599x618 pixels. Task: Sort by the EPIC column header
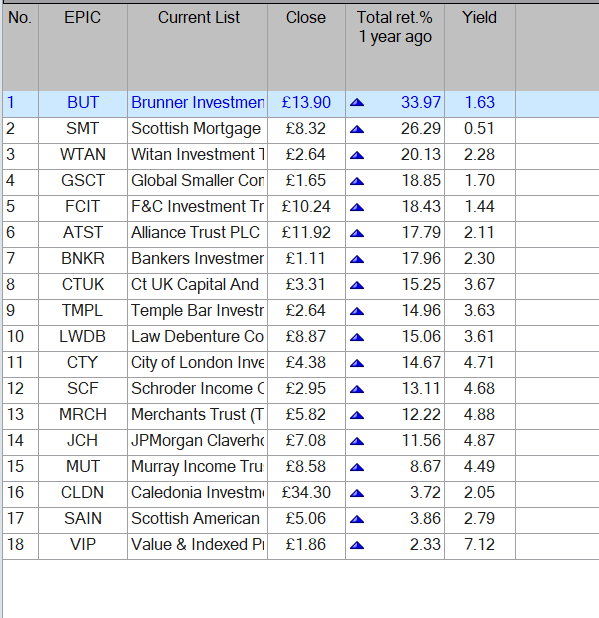click(x=83, y=47)
